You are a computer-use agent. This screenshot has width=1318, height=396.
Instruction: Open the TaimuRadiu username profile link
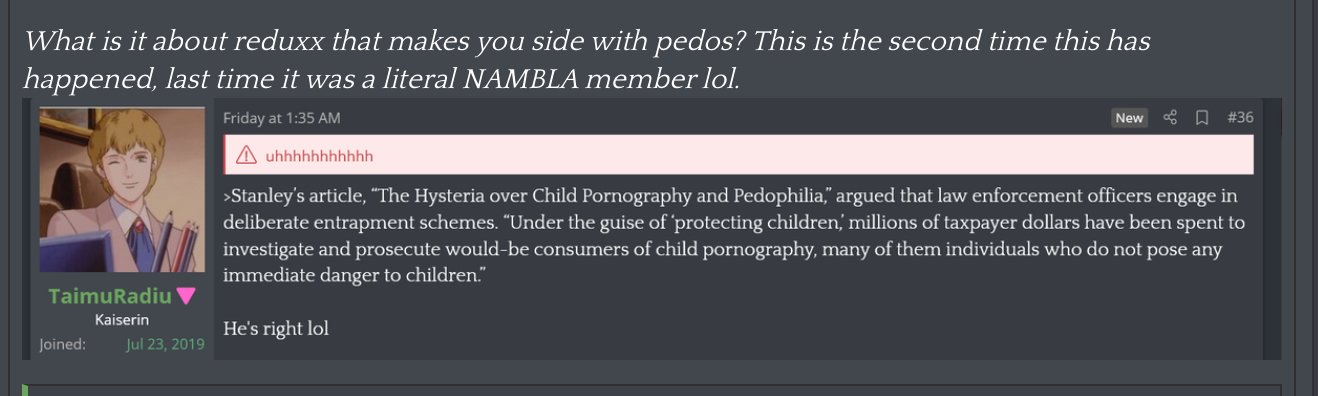point(109,296)
